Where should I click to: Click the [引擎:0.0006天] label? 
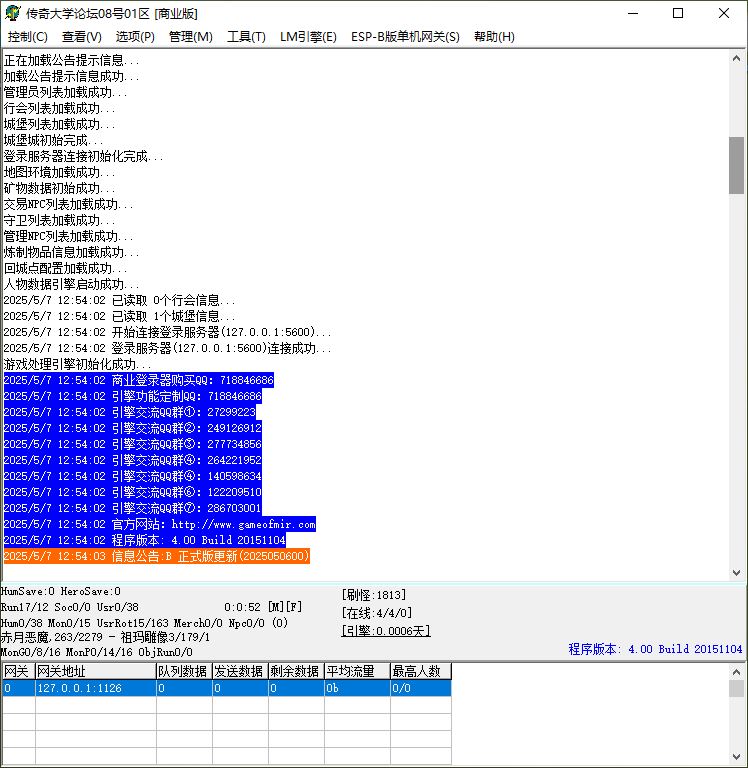(x=386, y=631)
